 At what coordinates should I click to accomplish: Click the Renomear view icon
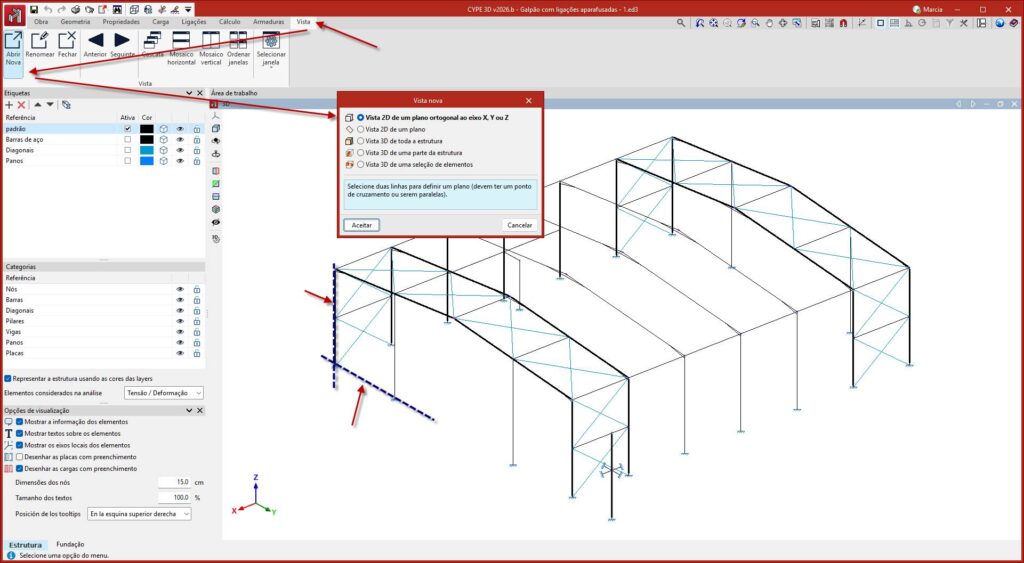[x=40, y=42]
